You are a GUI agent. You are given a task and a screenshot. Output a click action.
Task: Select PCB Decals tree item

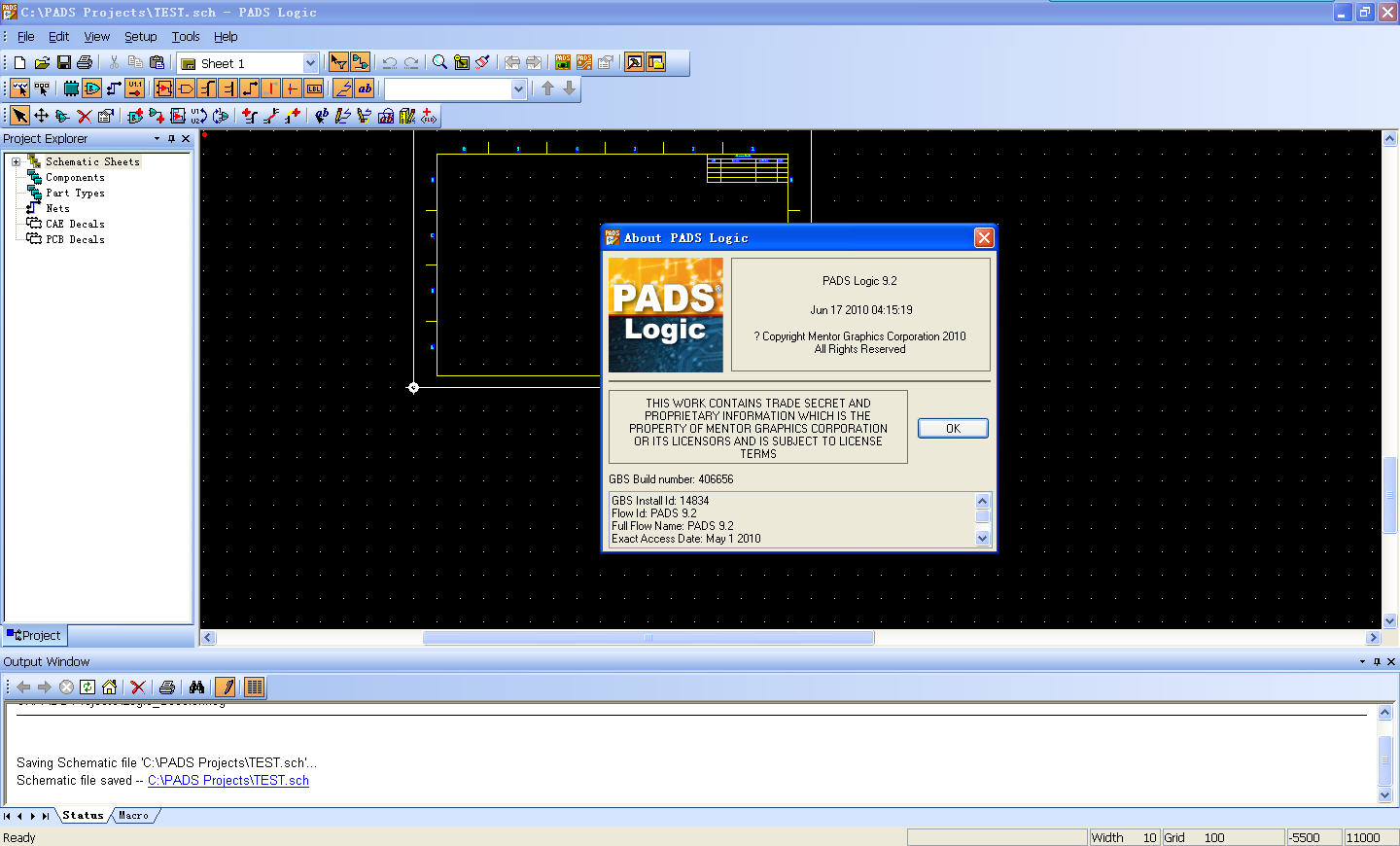click(75, 239)
